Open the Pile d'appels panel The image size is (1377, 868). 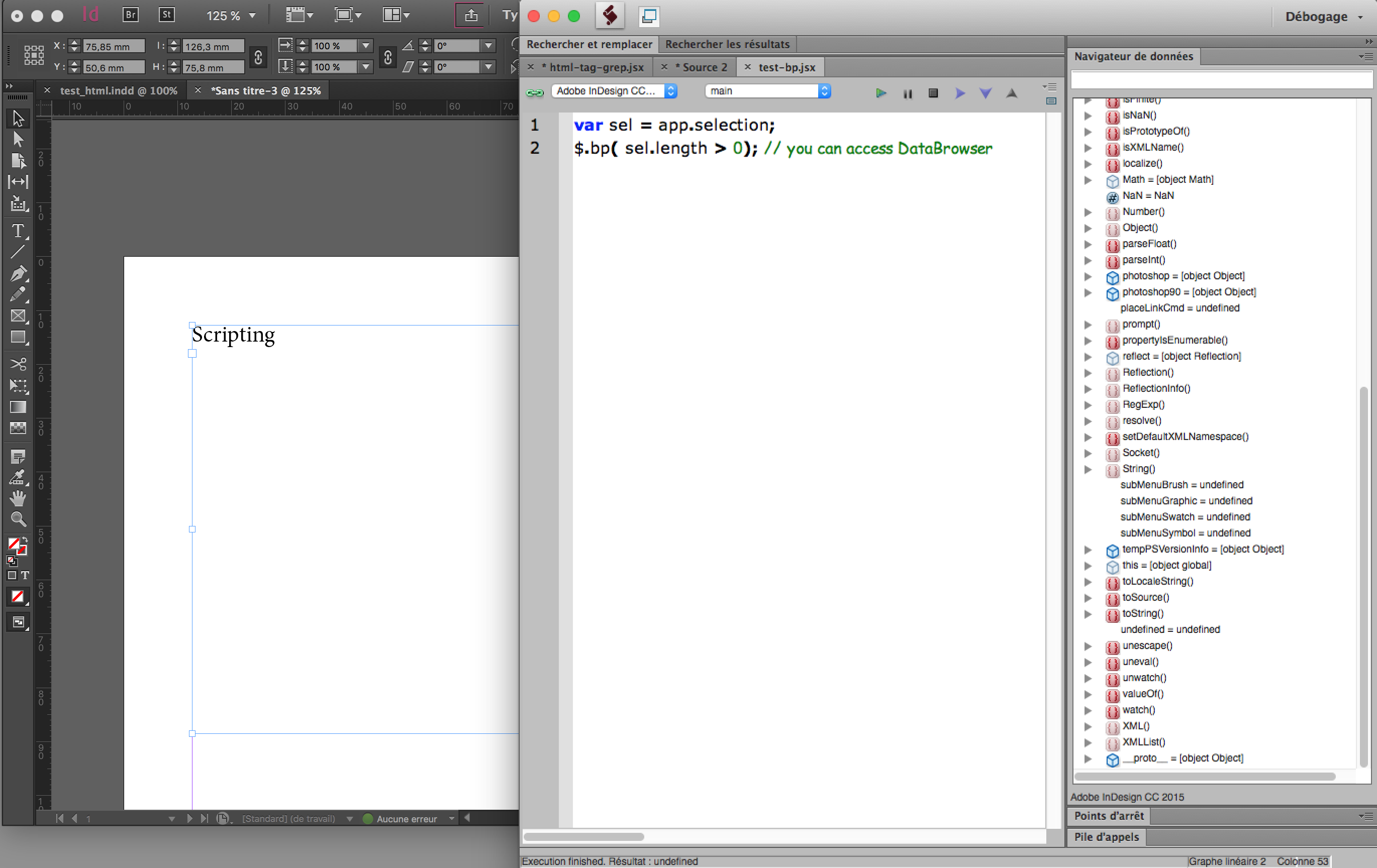(x=1107, y=837)
